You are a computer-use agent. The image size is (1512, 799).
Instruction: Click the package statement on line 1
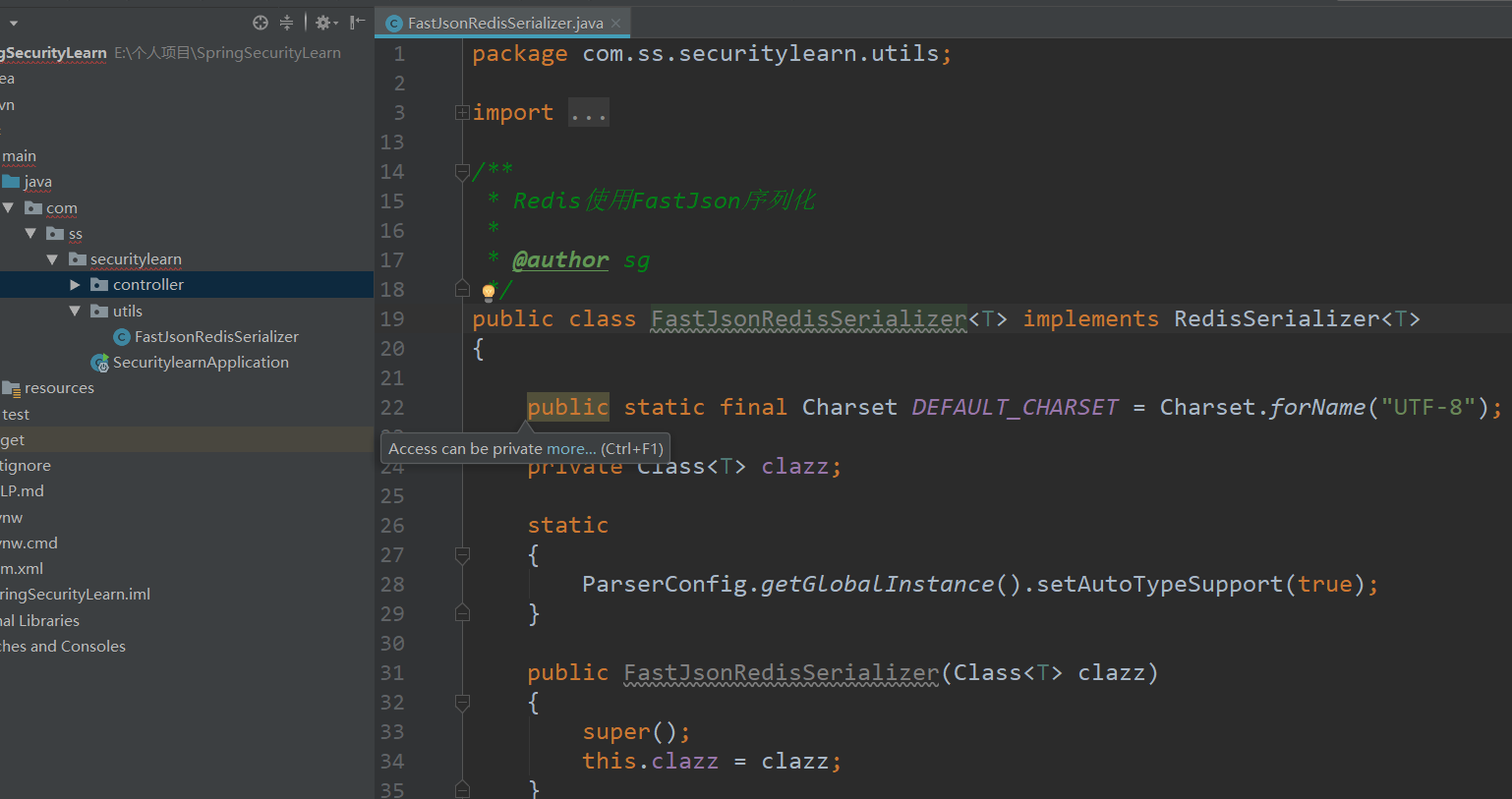(x=712, y=53)
